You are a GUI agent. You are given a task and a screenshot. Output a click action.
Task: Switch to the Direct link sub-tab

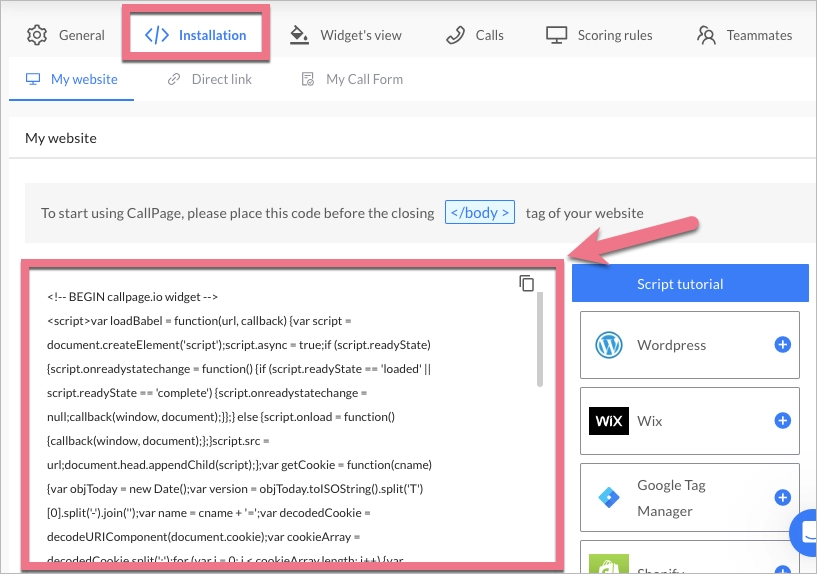point(209,79)
